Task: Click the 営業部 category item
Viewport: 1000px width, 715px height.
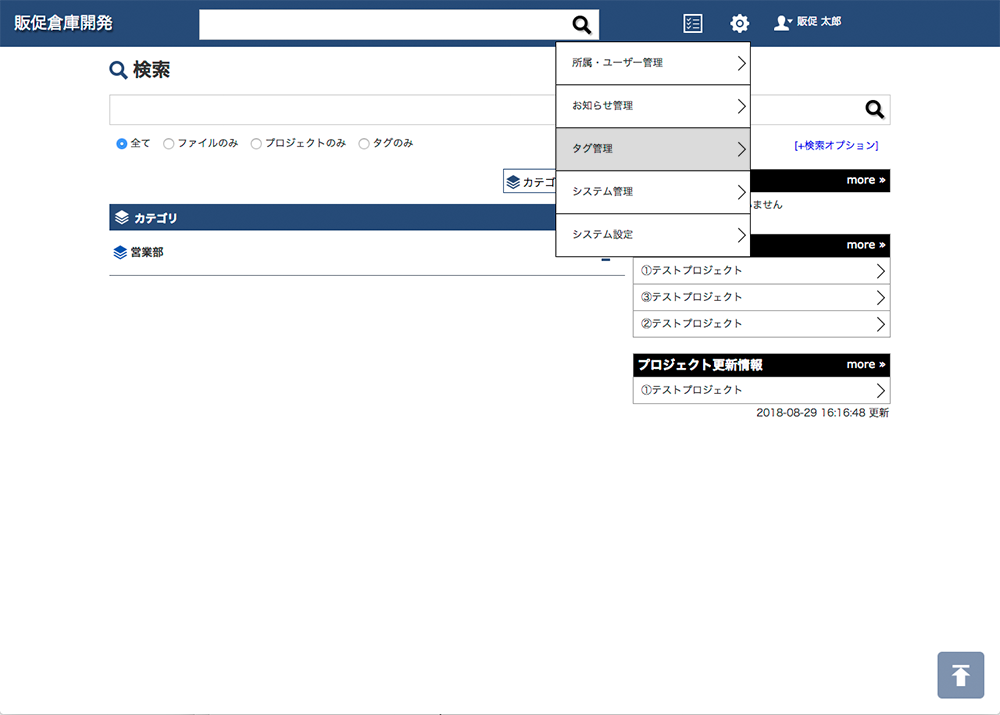Action: click(x=147, y=253)
